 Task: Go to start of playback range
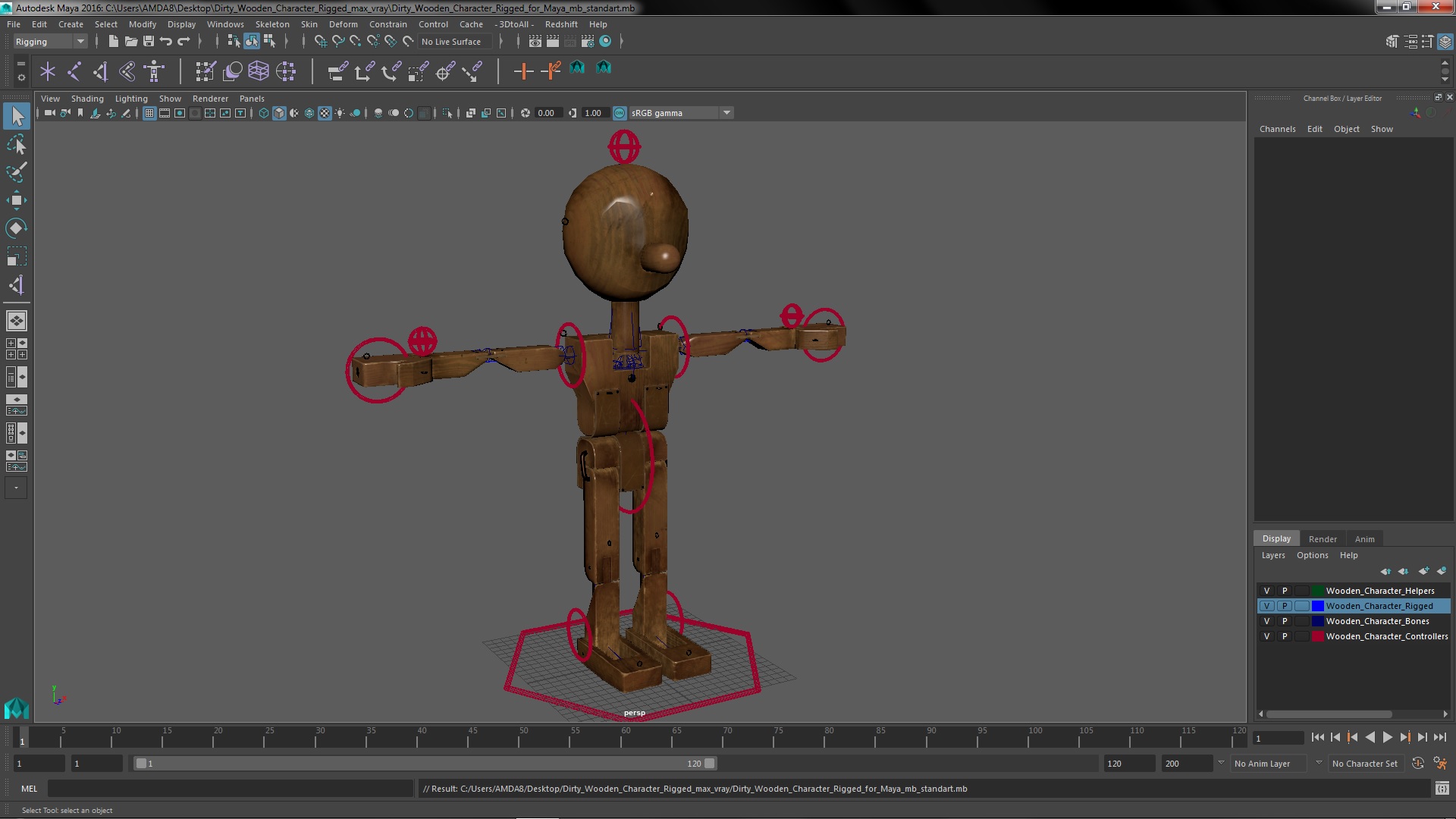click(1318, 737)
